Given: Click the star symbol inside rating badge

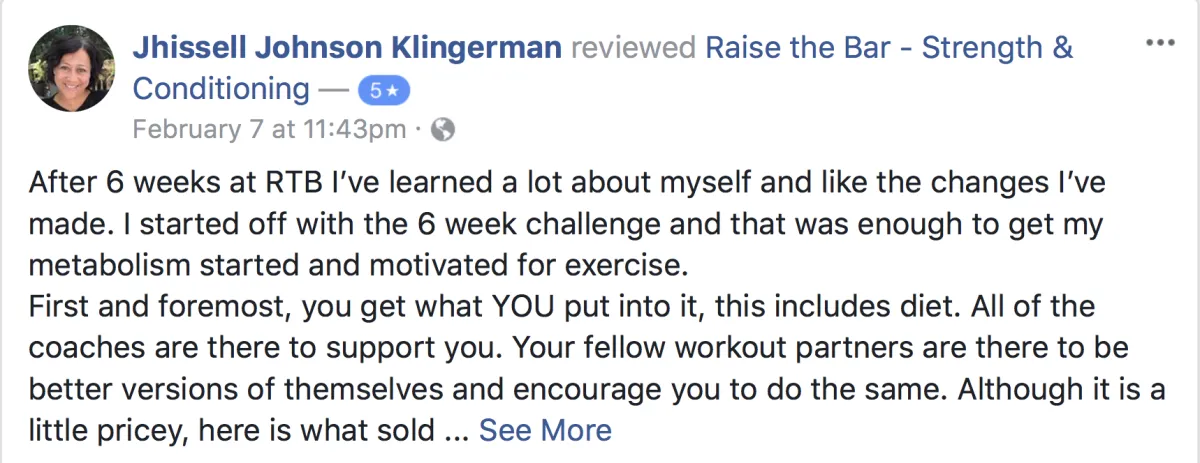Looking at the screenshot, I should [x=394, y=90].
